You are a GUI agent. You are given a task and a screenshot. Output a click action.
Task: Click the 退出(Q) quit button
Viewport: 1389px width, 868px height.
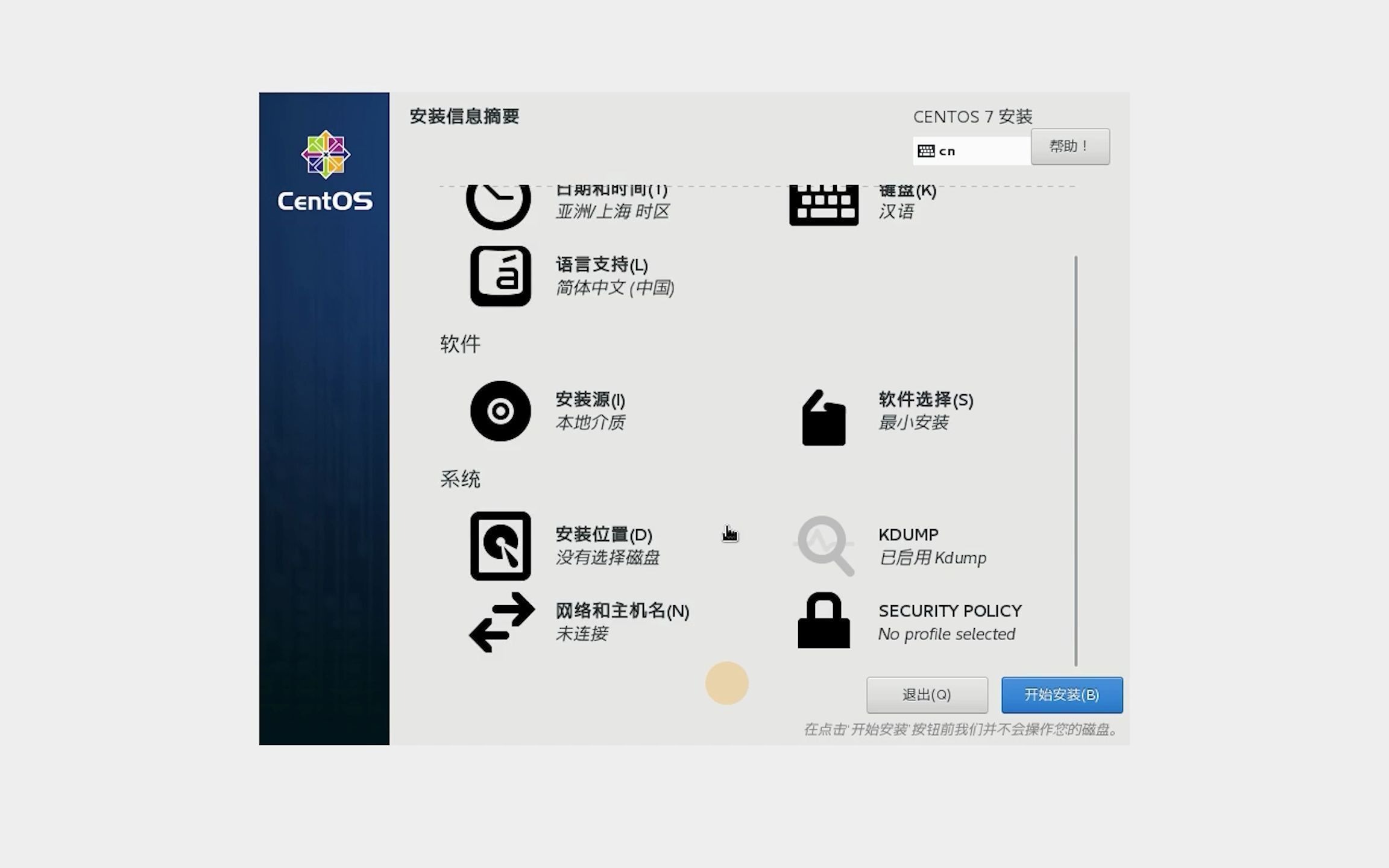927,694
